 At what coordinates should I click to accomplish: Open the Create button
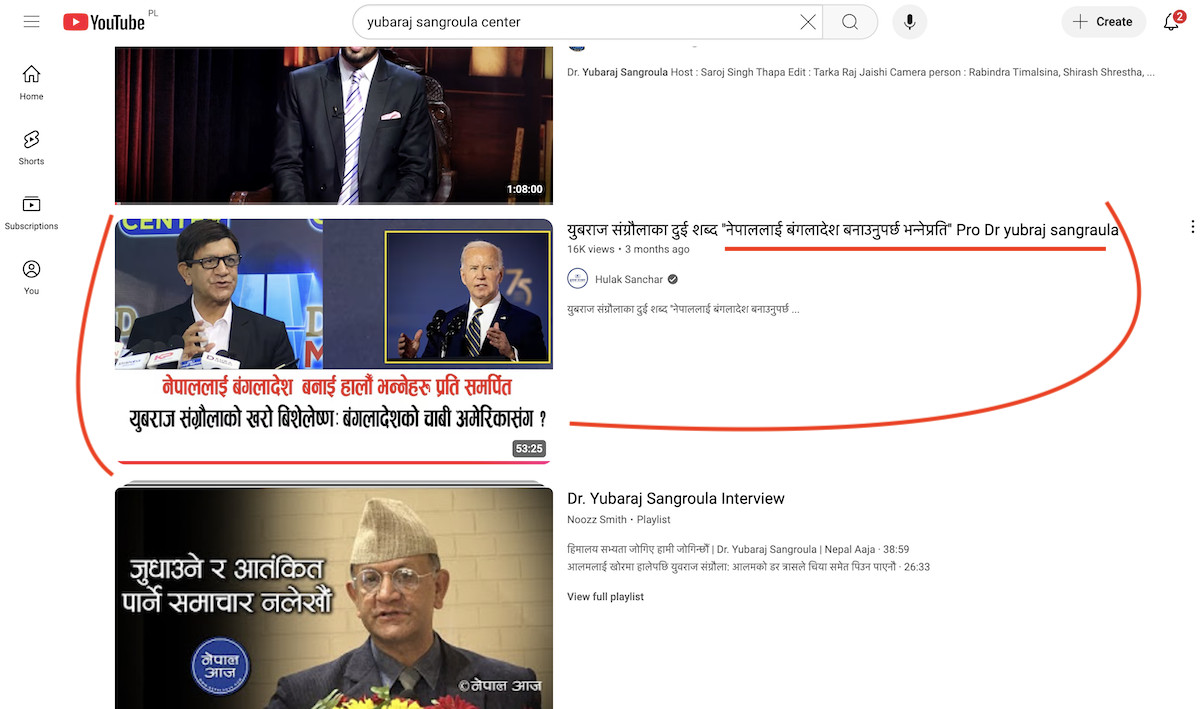point(1103,22)
